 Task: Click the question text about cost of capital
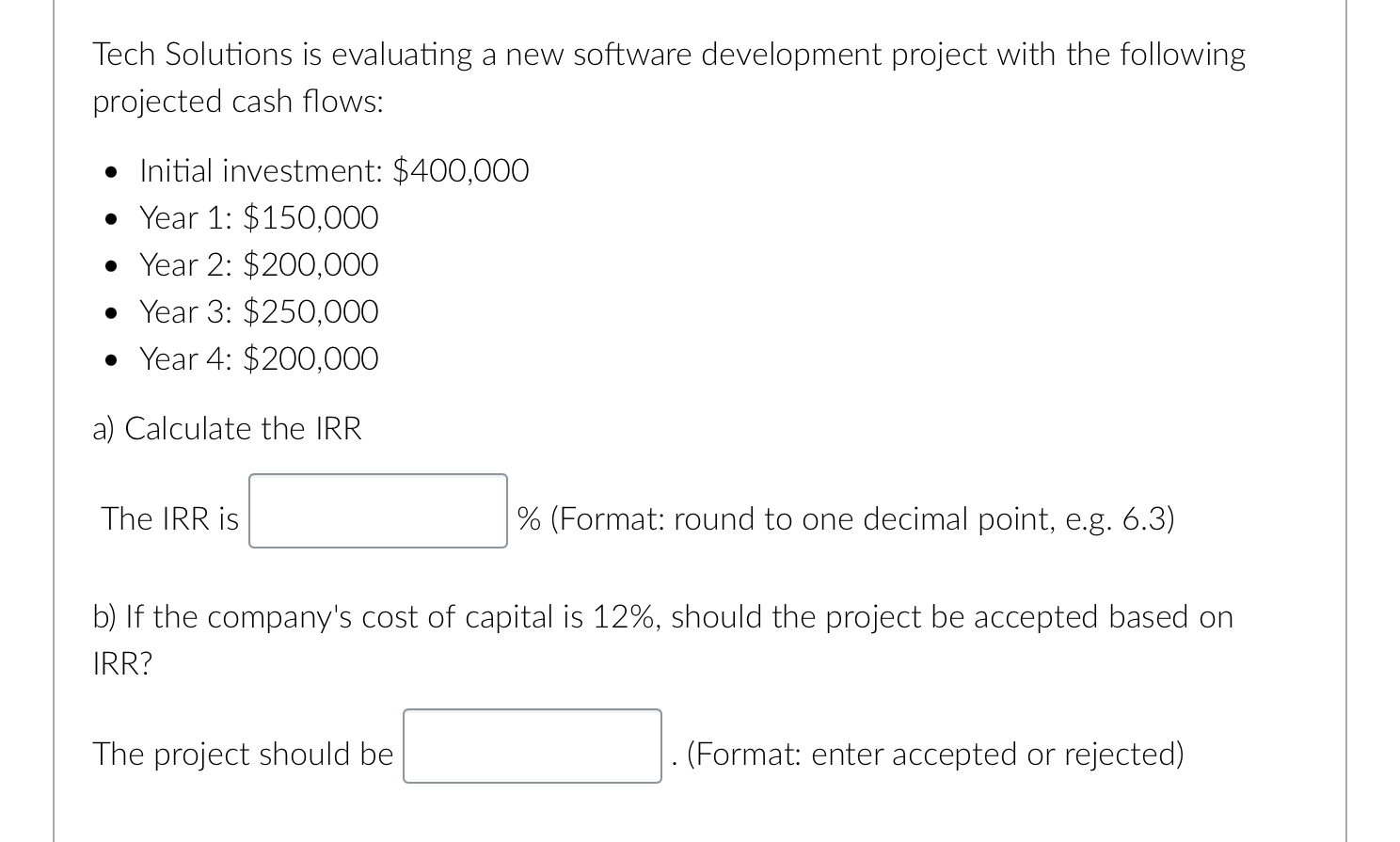[661, 617]
